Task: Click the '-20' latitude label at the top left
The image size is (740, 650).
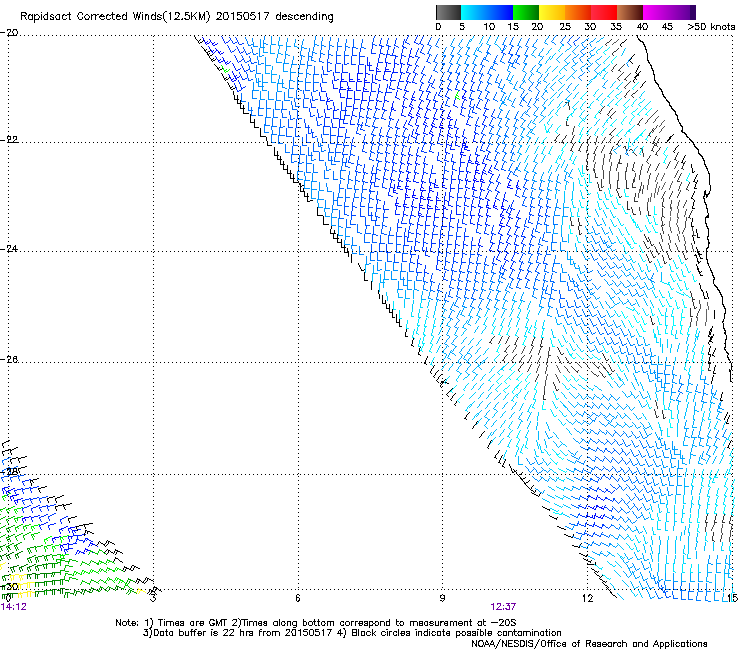Action: (9, 33)
